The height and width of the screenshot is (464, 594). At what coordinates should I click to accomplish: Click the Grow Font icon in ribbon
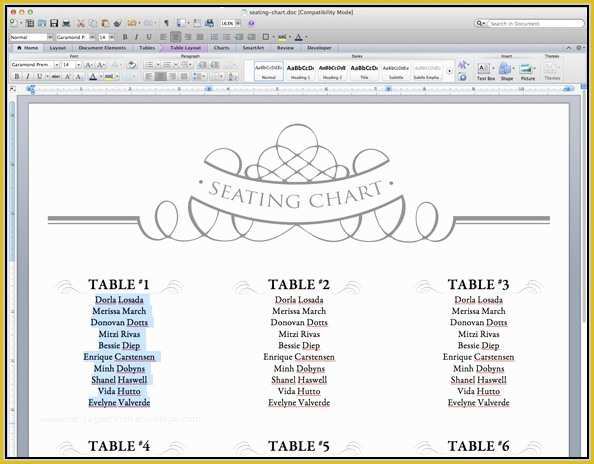coord(89,65)
